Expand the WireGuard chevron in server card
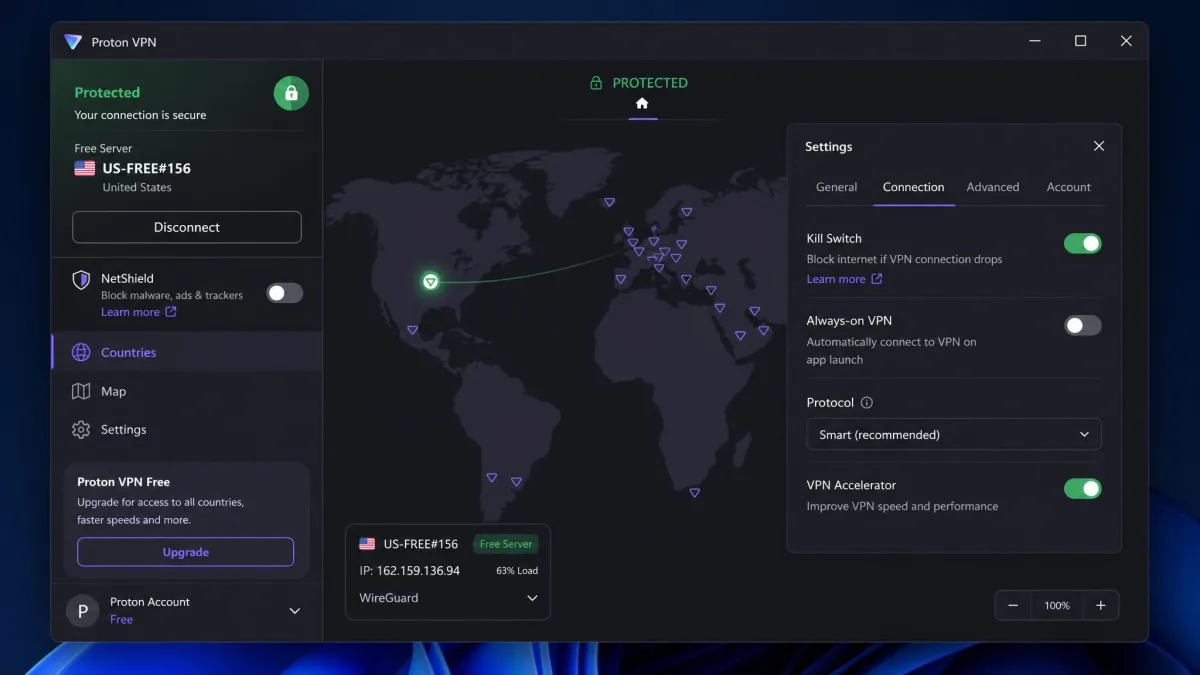This screenshot has height=675, width=1200. (532, 598)
